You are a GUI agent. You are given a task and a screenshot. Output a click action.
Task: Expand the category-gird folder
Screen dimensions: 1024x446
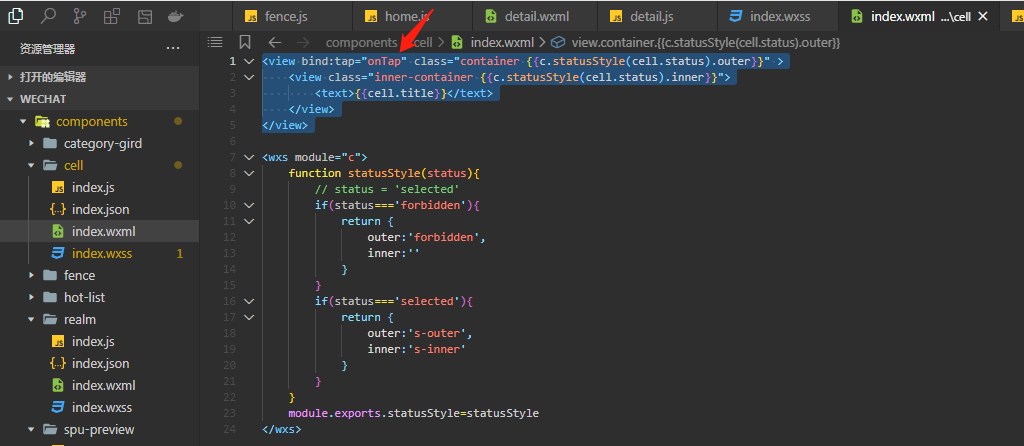[32, 143]
